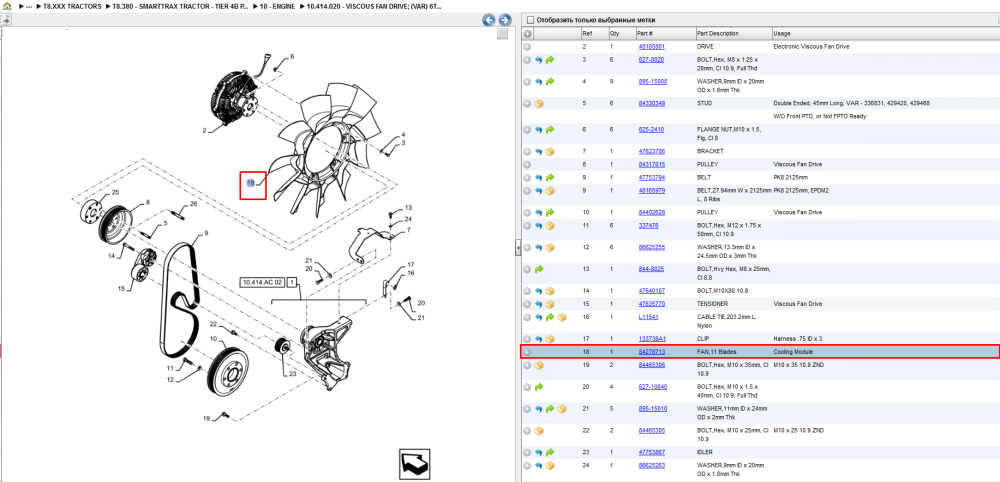Click the large arrow icon below the diagram

(417, 464)
